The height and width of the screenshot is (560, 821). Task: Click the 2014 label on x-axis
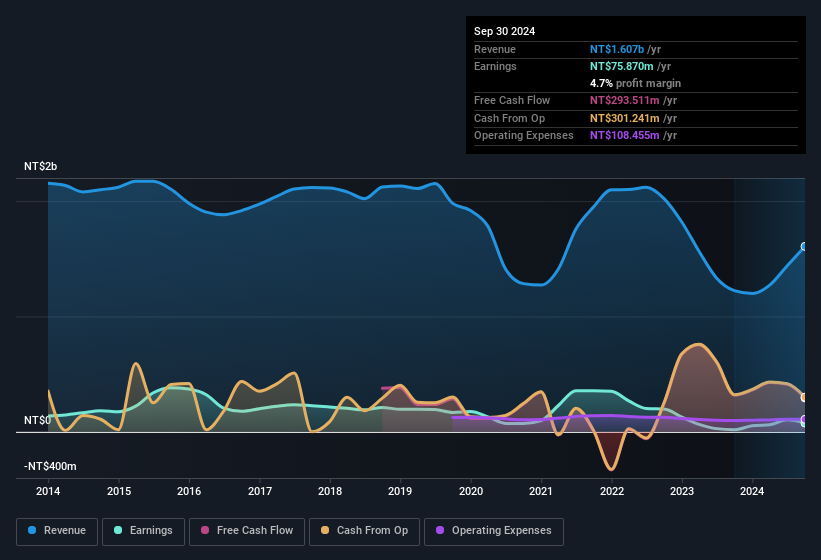click(48, 491)
